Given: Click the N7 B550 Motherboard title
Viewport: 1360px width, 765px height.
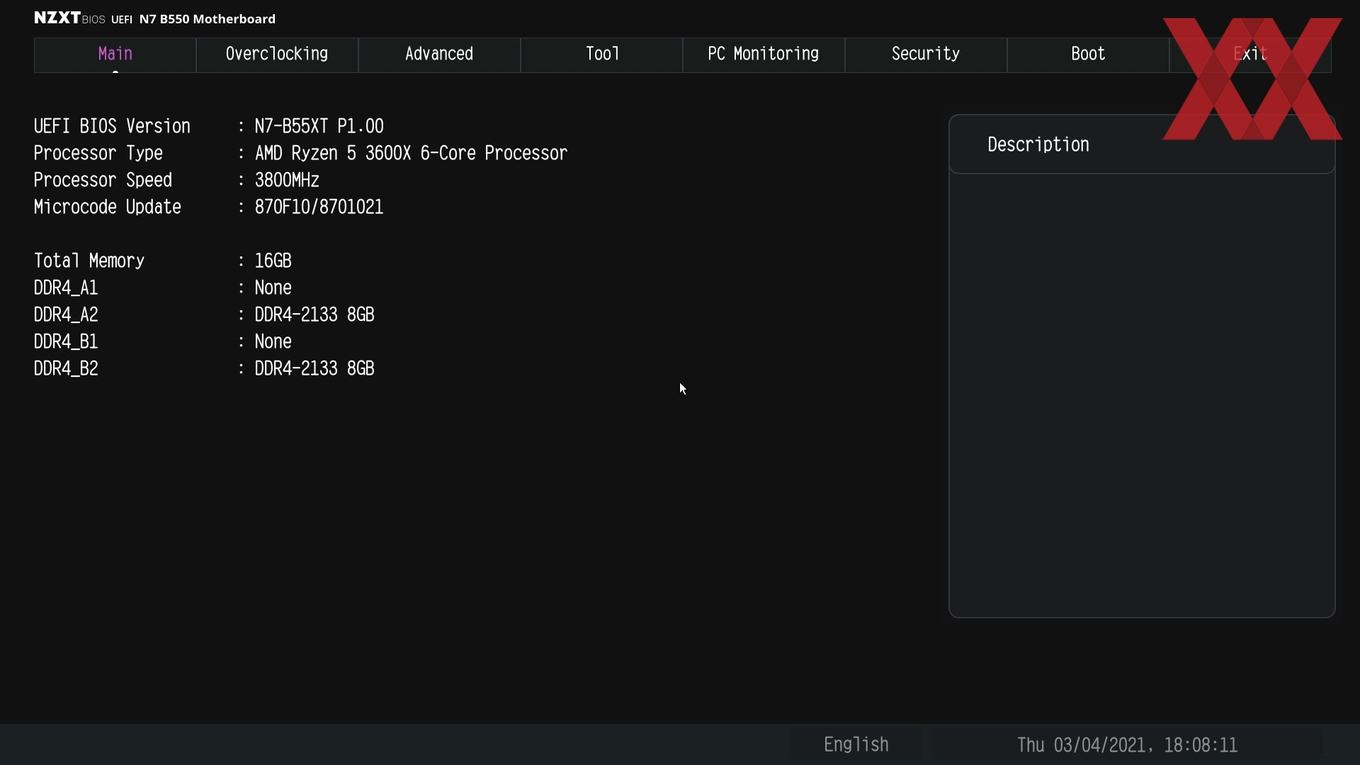Looking at the screenshot, I should click(207, 19).
